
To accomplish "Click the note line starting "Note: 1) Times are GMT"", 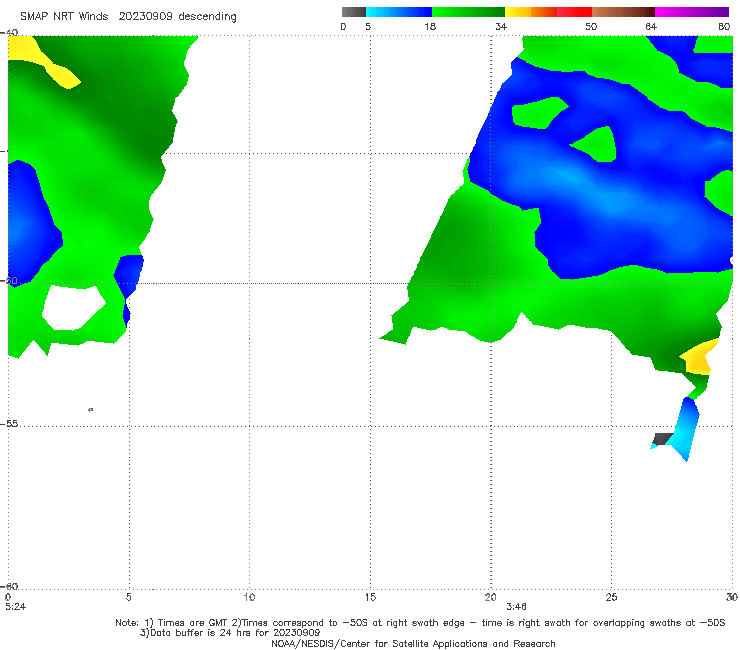I will tap(420, 623).
